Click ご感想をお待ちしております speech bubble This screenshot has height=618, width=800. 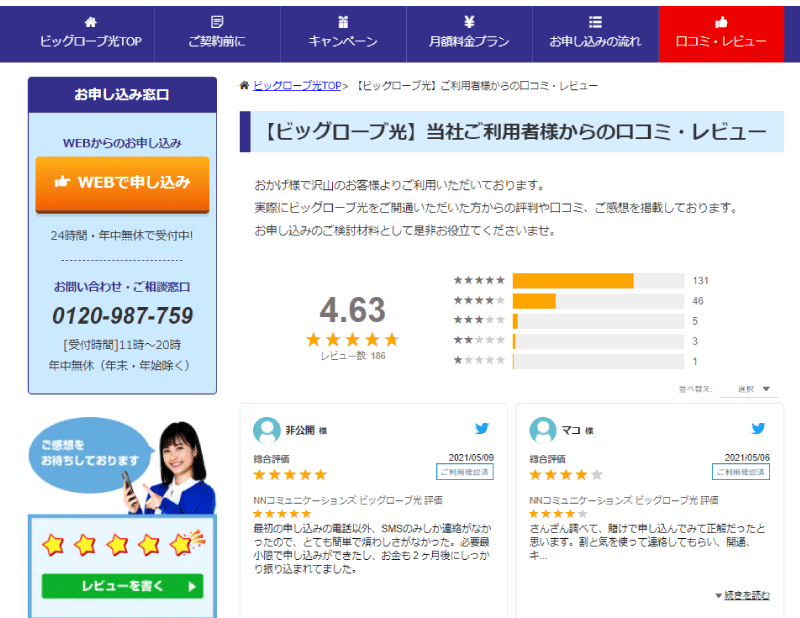pyautogui.click(x=90, y=454)
